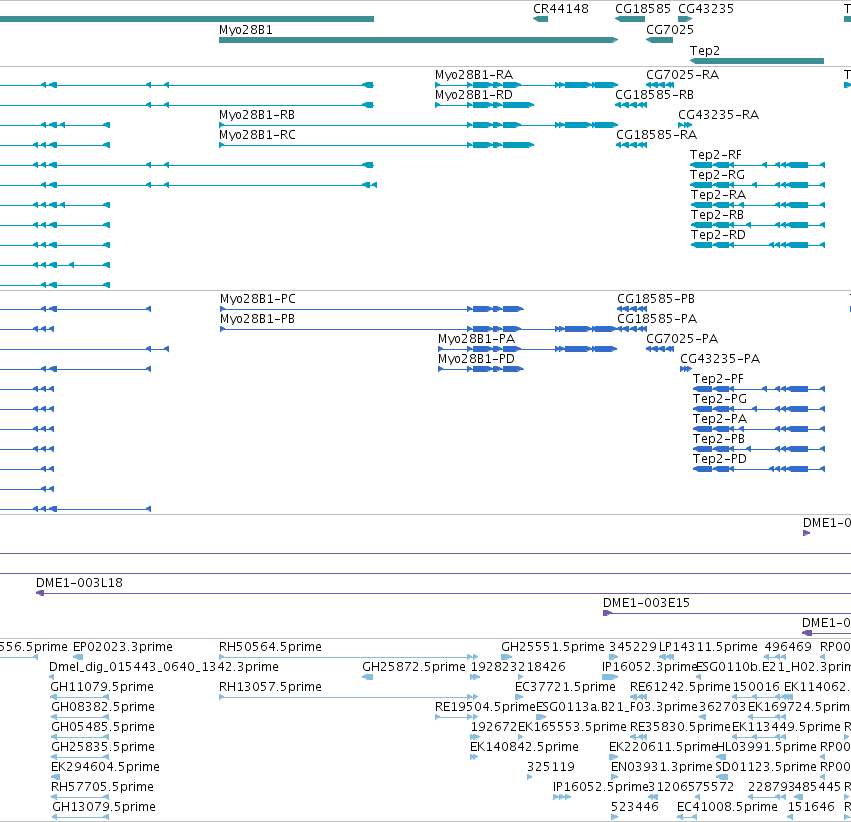Open the CG7025 gene label
Viewport: 851px width, 822px height.
coord(669,29)
